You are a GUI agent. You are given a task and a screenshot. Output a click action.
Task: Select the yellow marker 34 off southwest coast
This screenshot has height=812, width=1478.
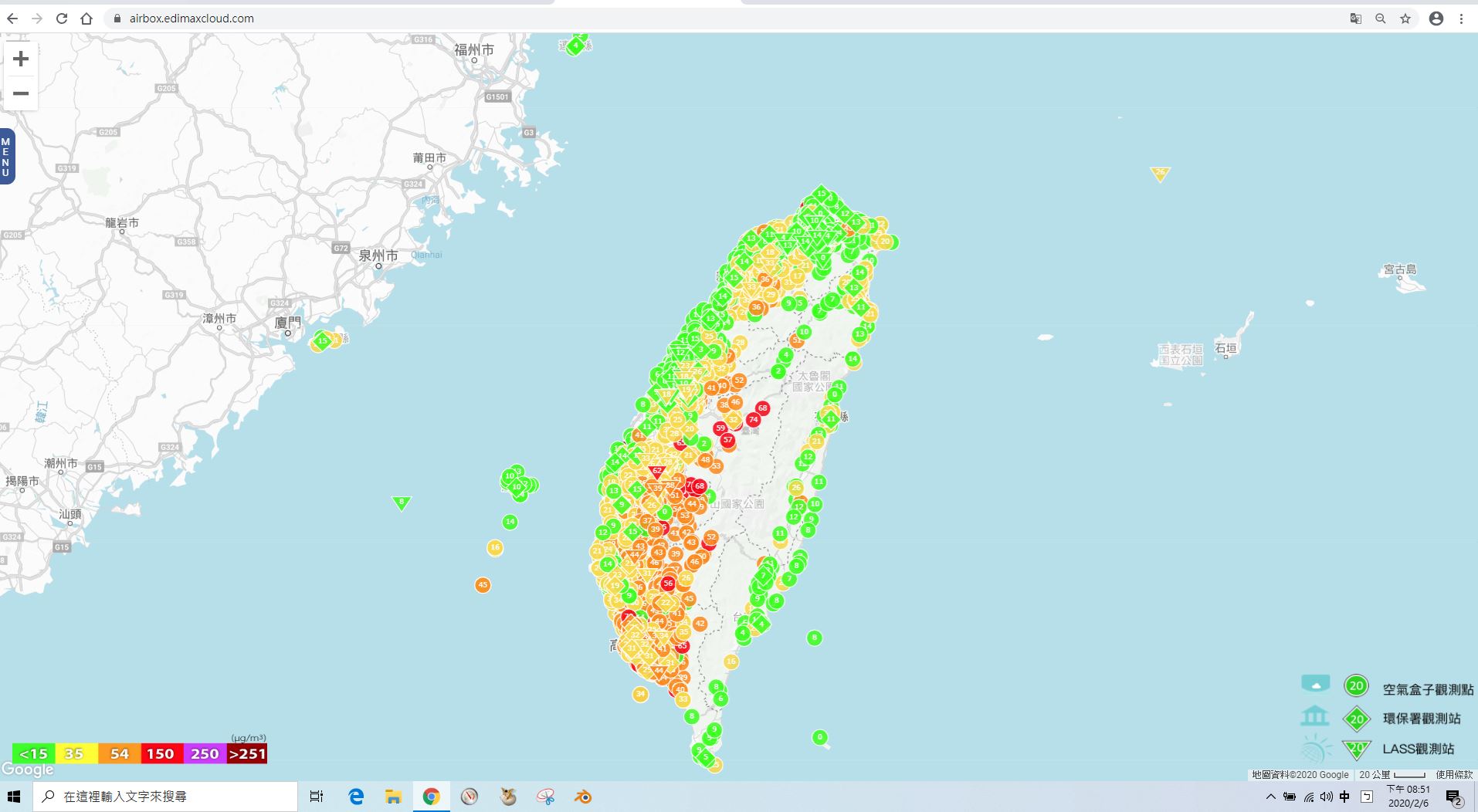(640, 694)
